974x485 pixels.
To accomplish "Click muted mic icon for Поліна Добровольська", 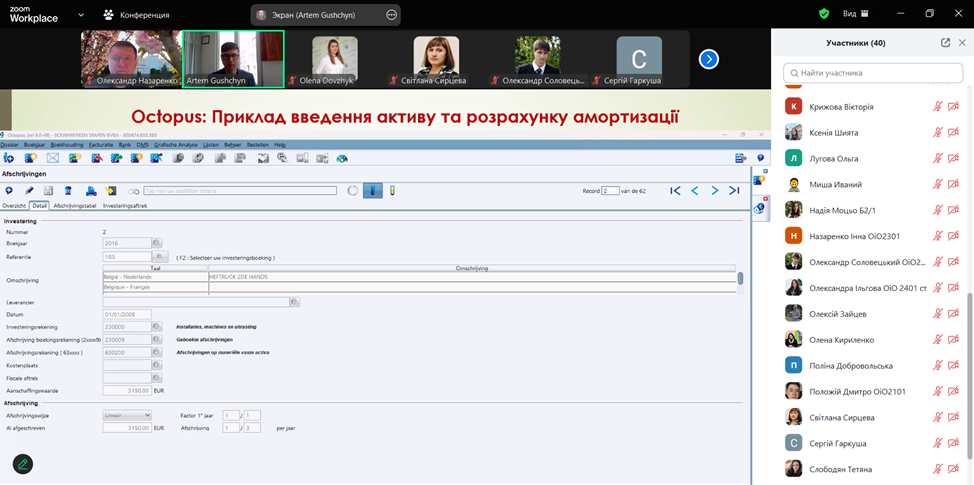I will pos(937,366).
